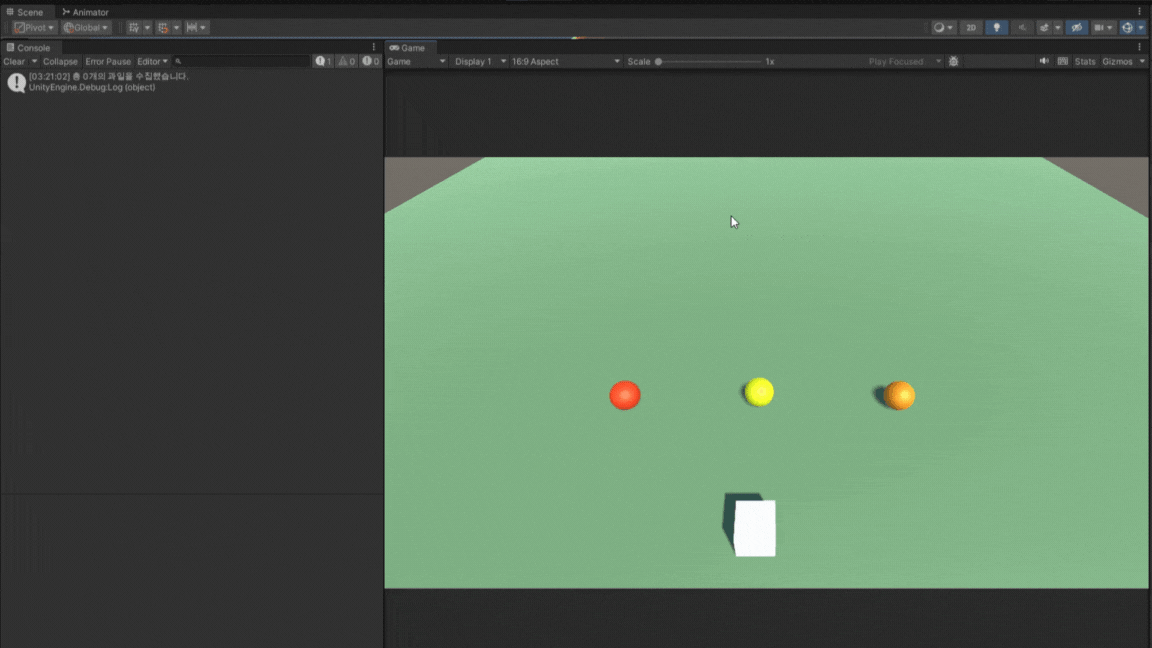Toggle the shortcuts keyboard icon
This screenshot has height=648, width=1152.
tap(1063, 62)
